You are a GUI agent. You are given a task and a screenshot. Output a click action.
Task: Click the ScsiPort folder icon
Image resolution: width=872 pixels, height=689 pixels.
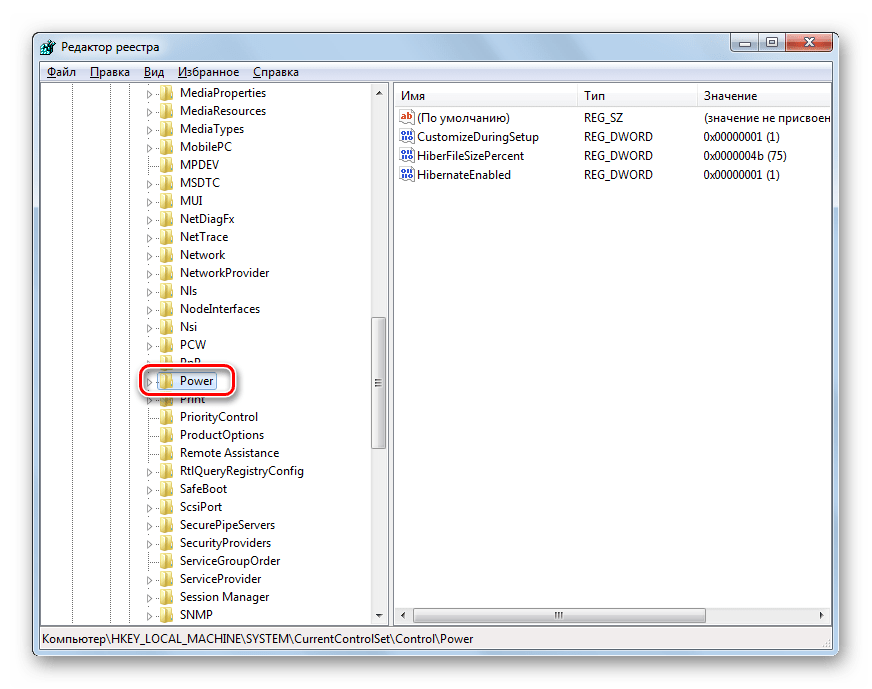click(x=166, y=507)
